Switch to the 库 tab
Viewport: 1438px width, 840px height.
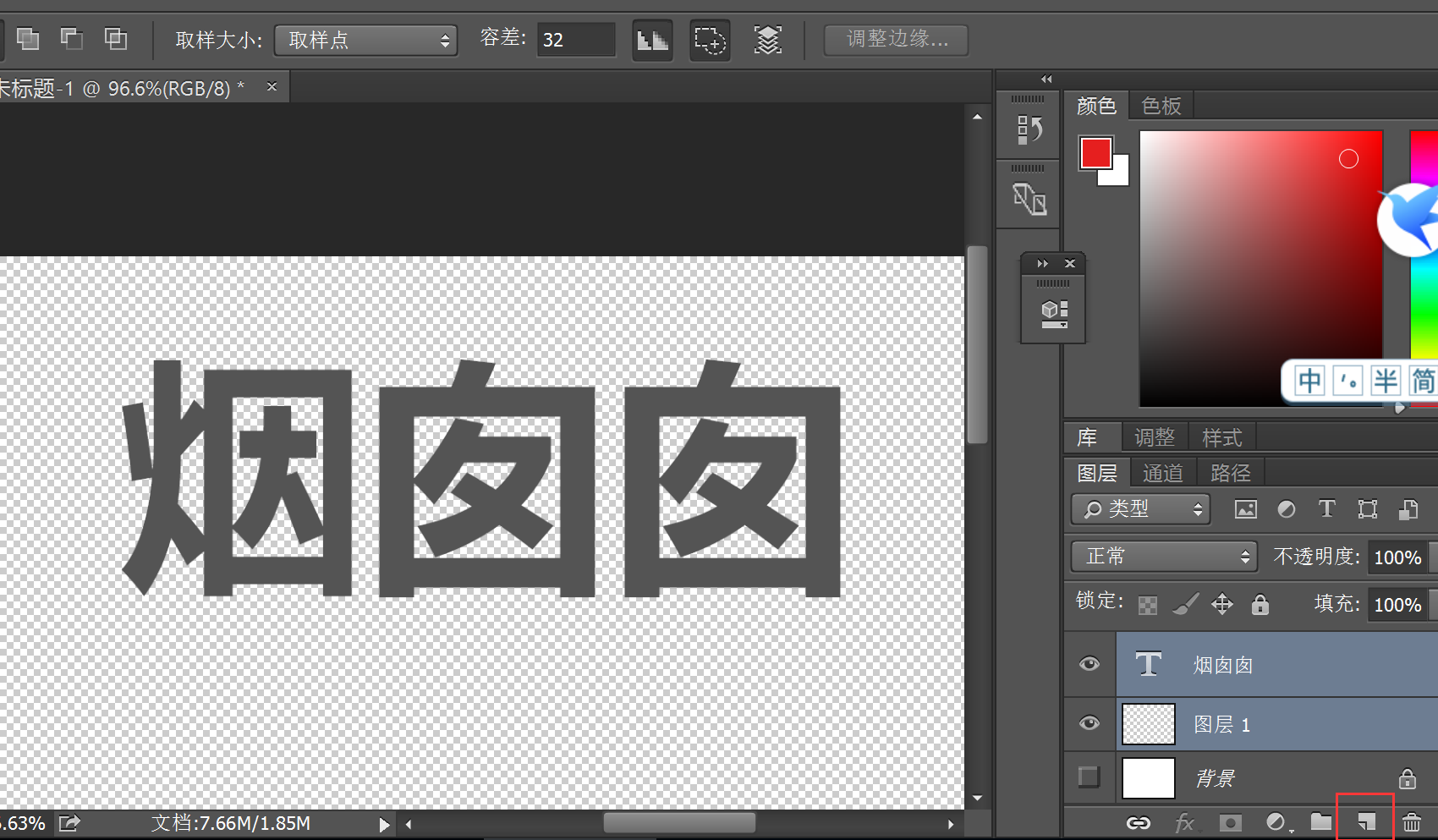(x=1087, y=437)
